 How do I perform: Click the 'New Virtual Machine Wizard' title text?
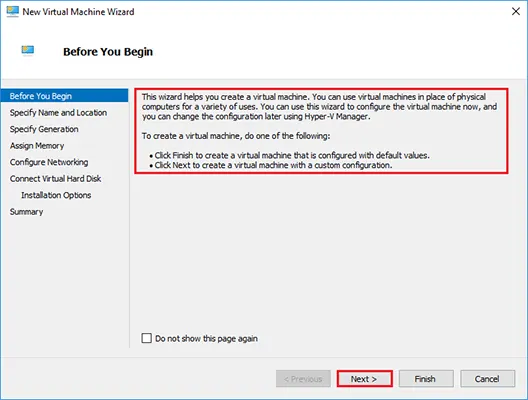[x=78, y=12]
